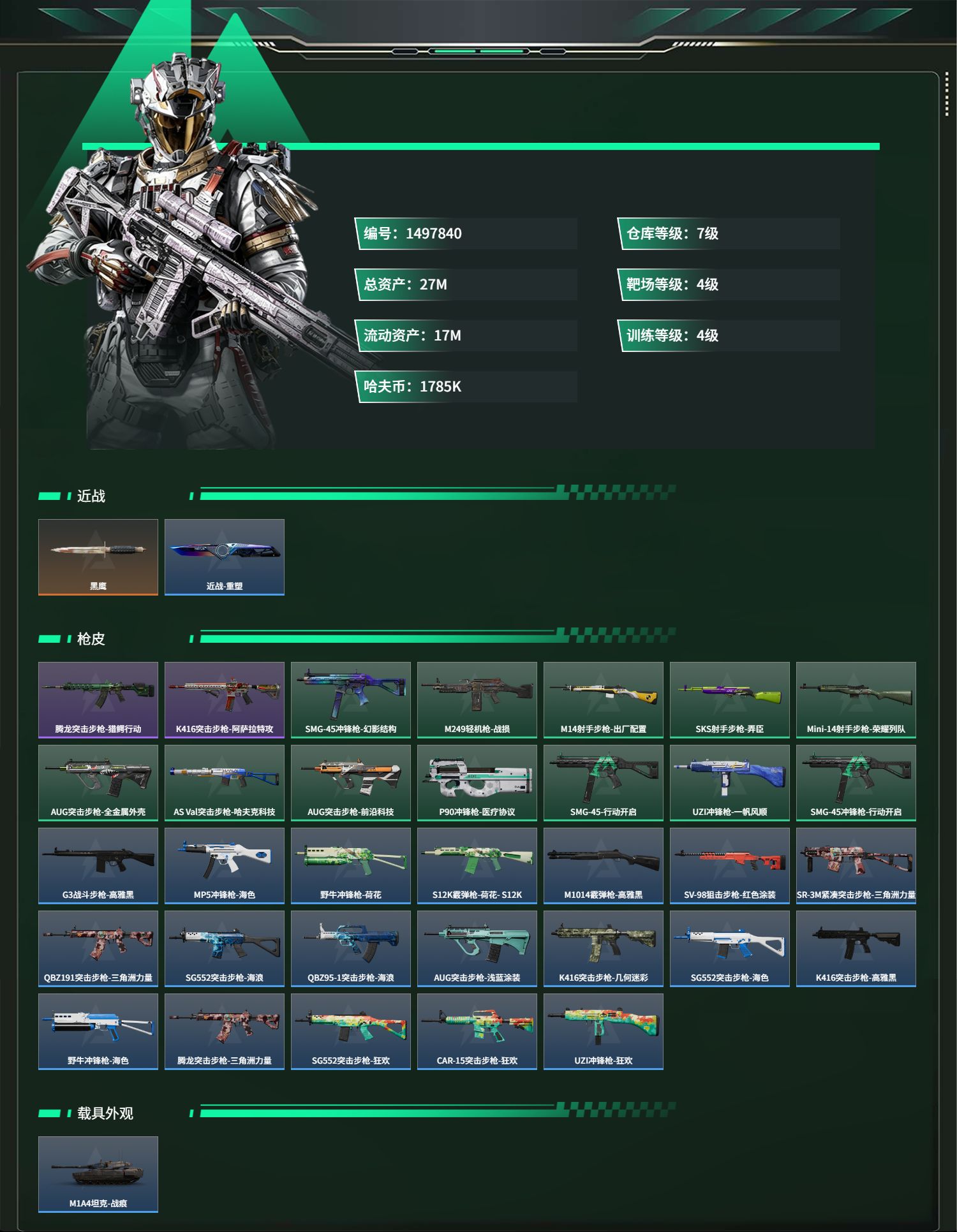Select the M1A4坦克-战痕 vehicle skin
Image resolution: width=957 pixels, height=1232 pixels.
tap(98, 1175)
